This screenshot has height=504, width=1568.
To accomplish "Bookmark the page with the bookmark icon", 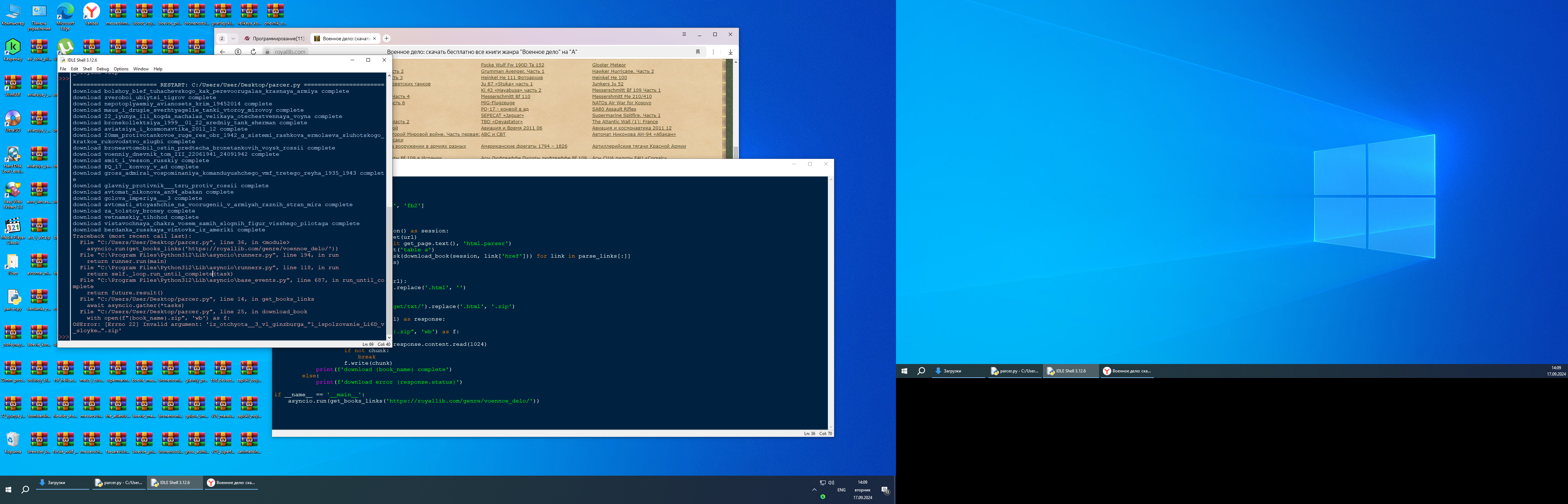I will [x=698, y=52].
